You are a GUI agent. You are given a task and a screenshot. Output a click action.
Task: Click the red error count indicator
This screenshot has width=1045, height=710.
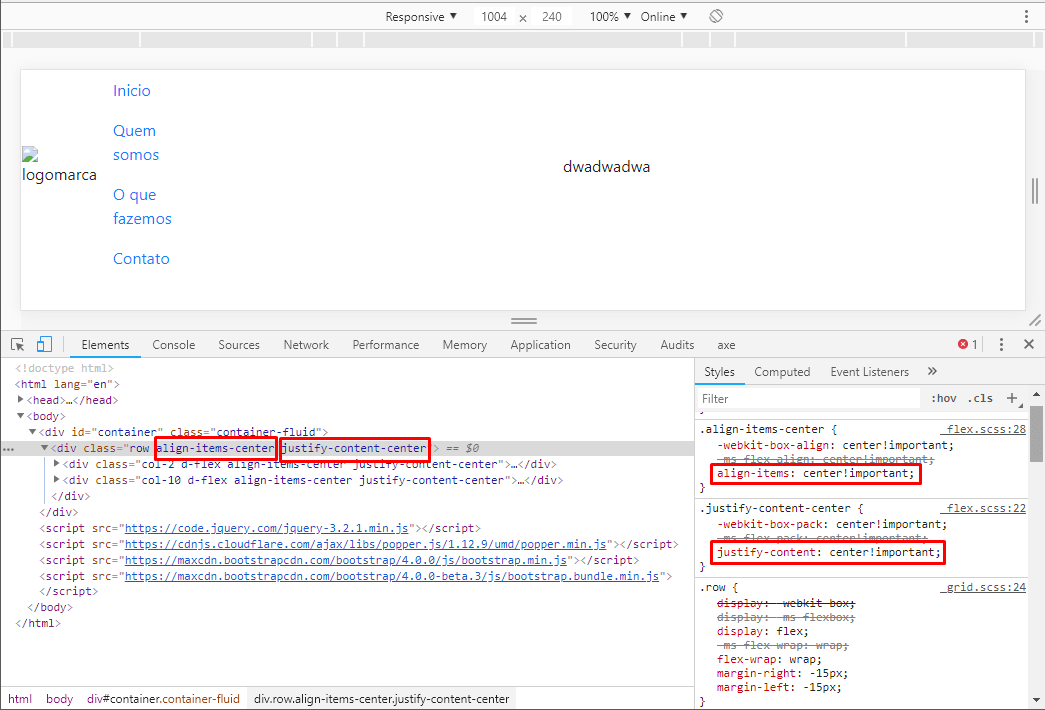click(968, 345)
